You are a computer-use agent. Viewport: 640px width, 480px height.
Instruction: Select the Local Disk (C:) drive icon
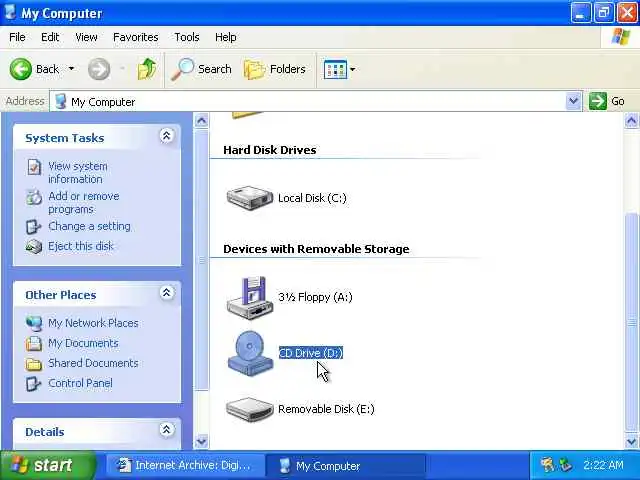coord(250,198)
